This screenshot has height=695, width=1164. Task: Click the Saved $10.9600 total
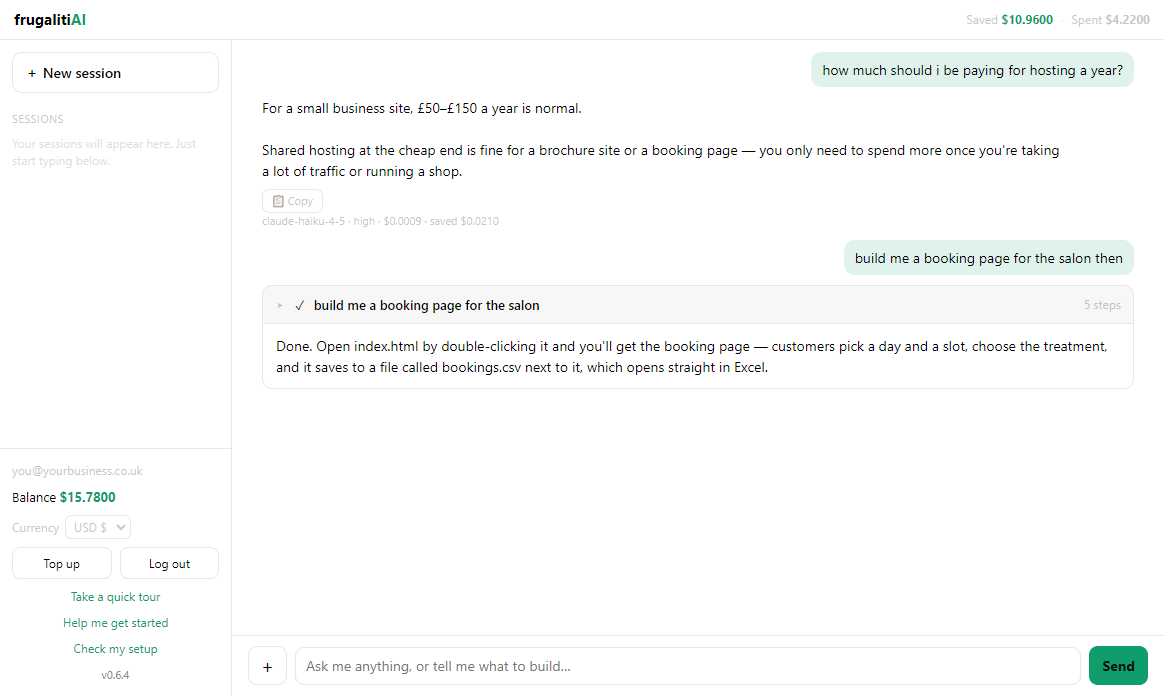pyautogui.click(x=1009, y=20)
